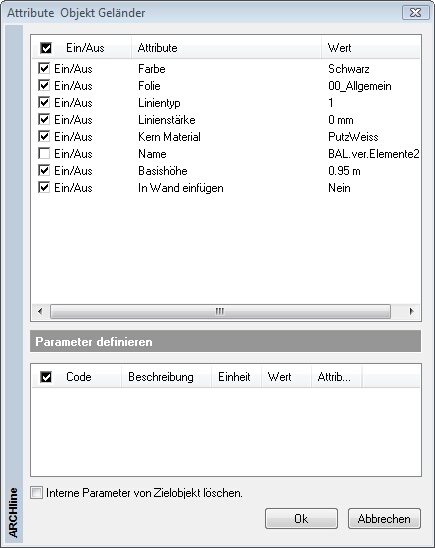
Task: Enable the Name attribute checkbox
Action: point(44,154)
